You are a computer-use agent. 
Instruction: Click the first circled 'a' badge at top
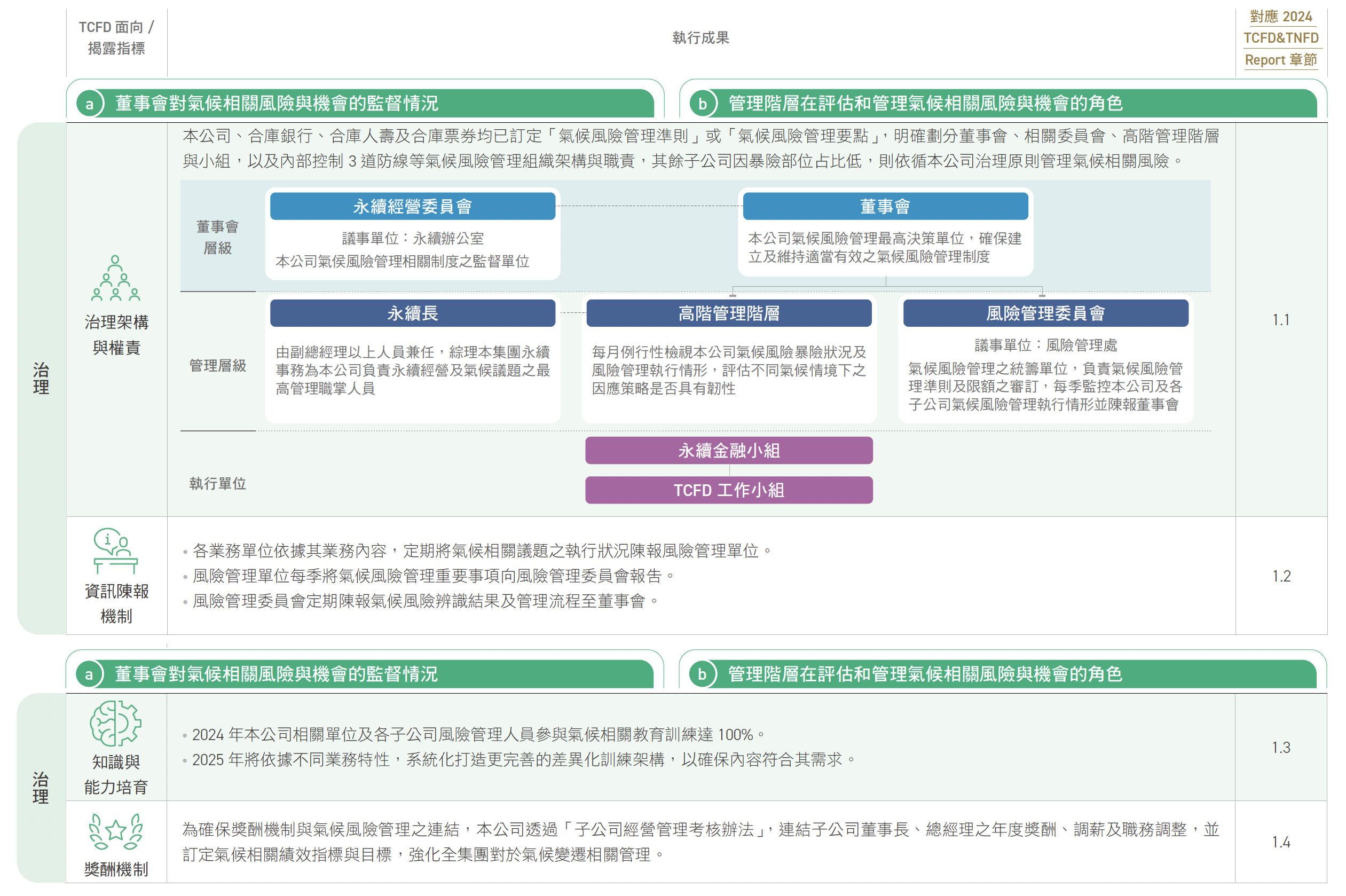click(90, 104)
